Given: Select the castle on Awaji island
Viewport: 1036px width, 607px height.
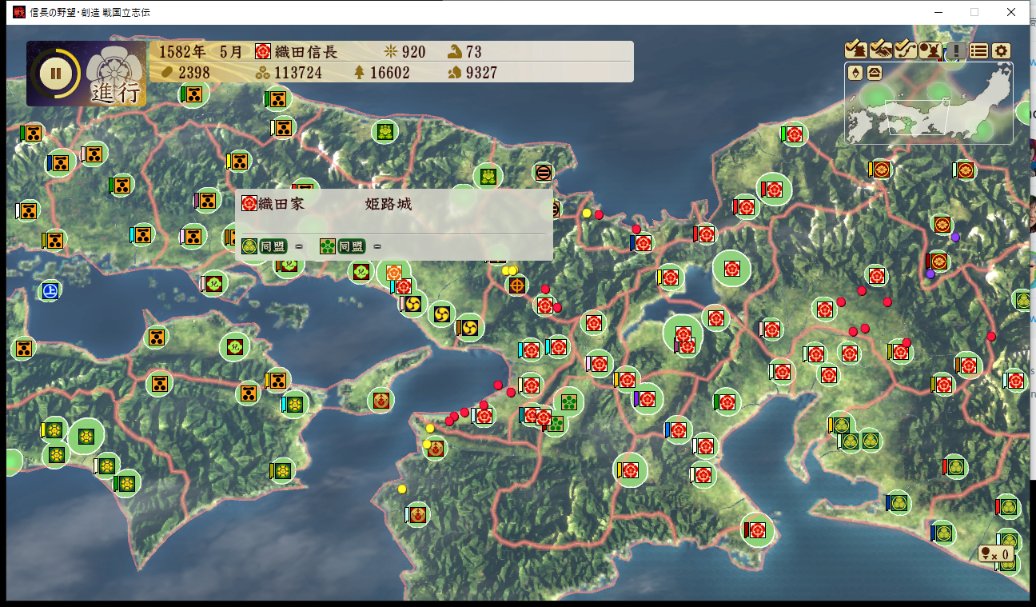Looking at the screenshot, I should [x=381, y=400].
